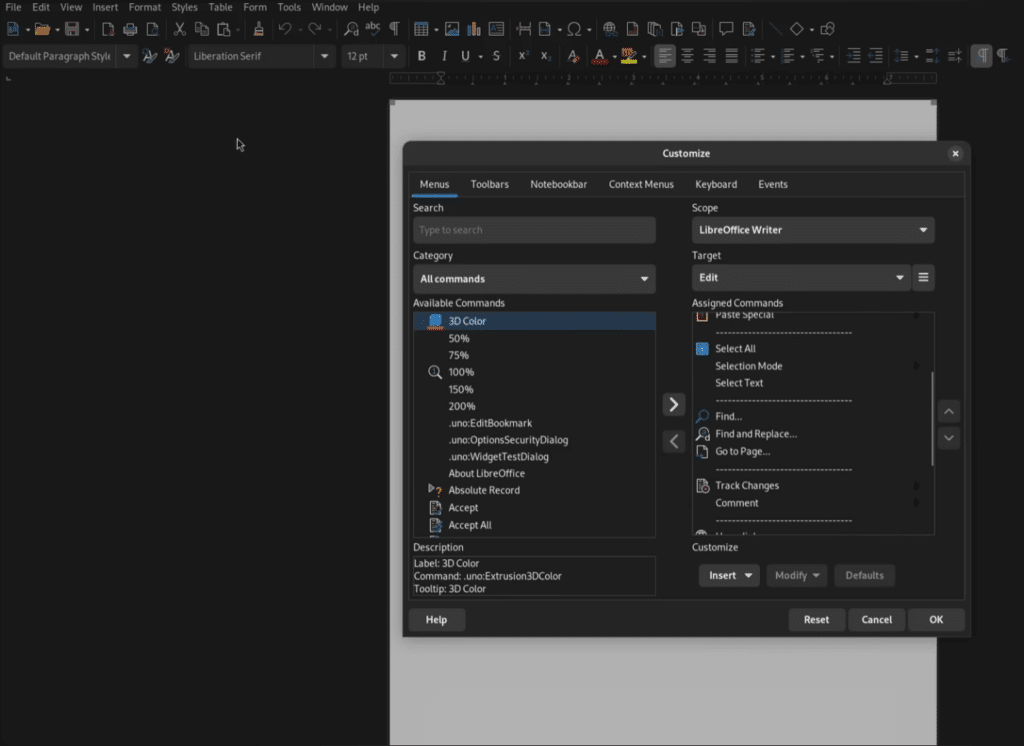Click the Undo arrow icon

click(285, 29)
